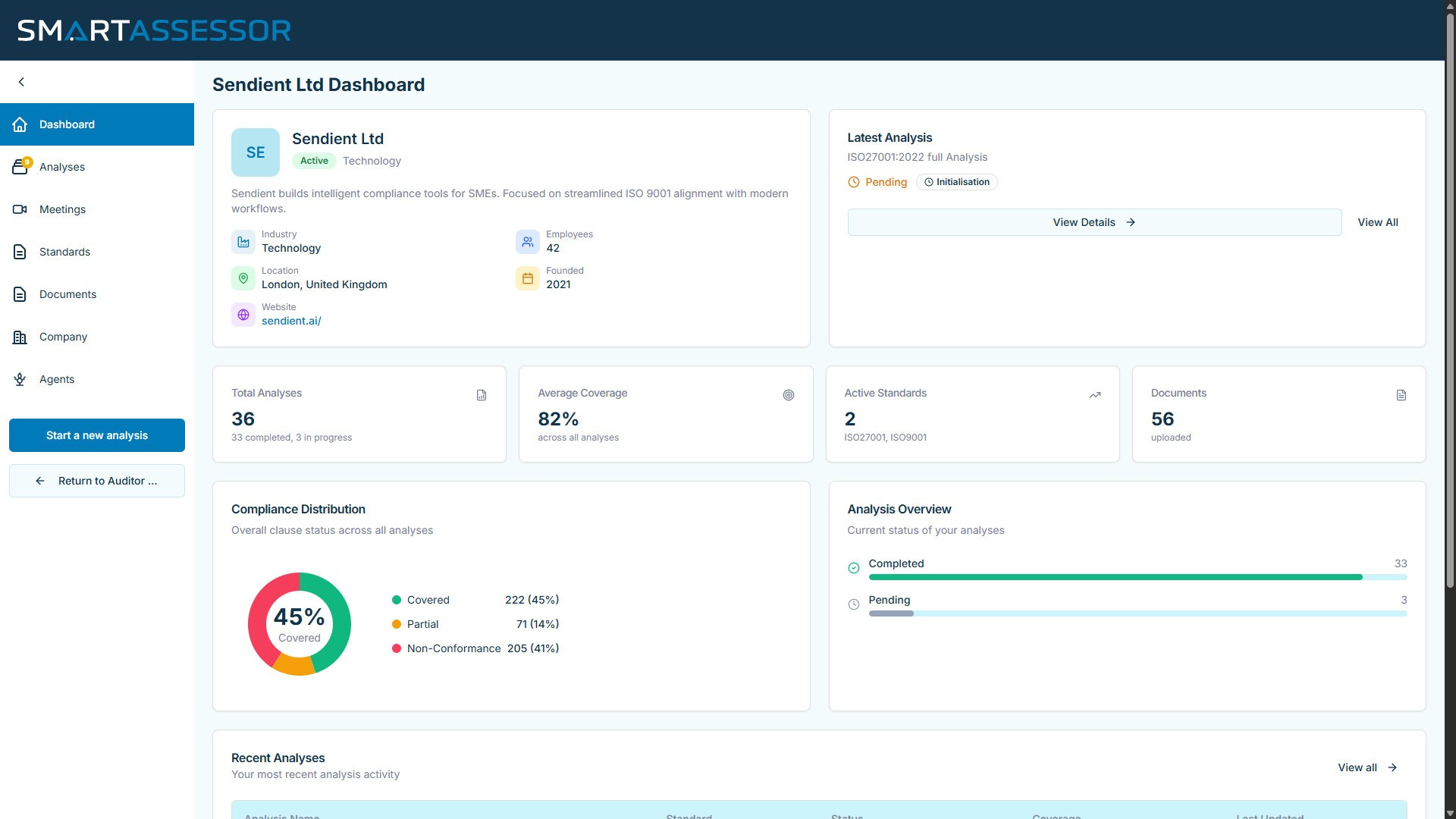Image resolution: width=1456 pixels, height=819 pixels.
Task: Start a new analysis
Action: 97,435
